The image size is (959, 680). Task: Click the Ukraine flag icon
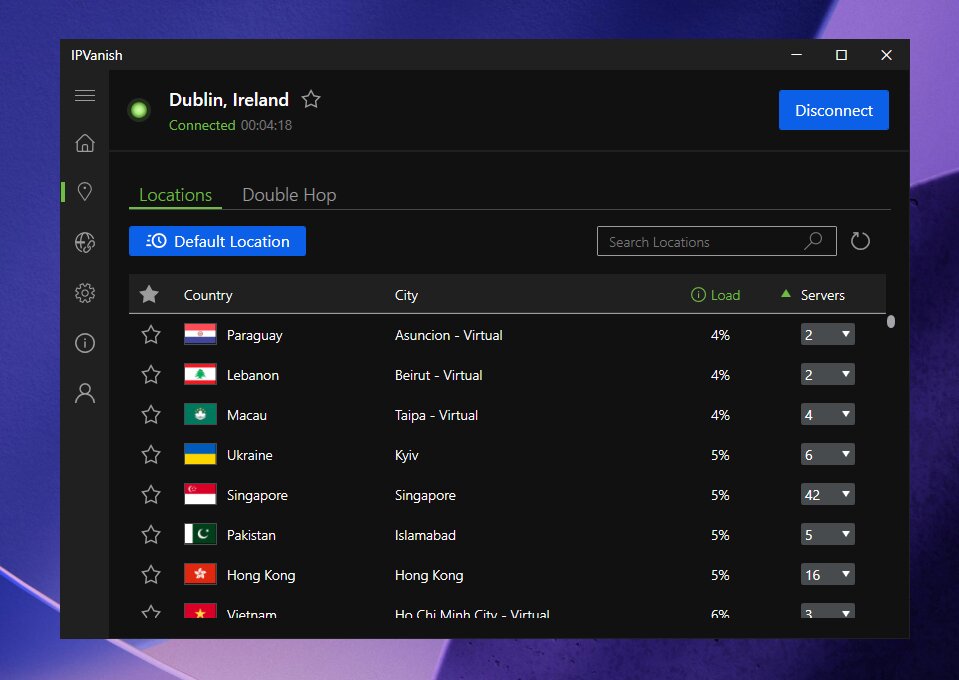(200, 454)
